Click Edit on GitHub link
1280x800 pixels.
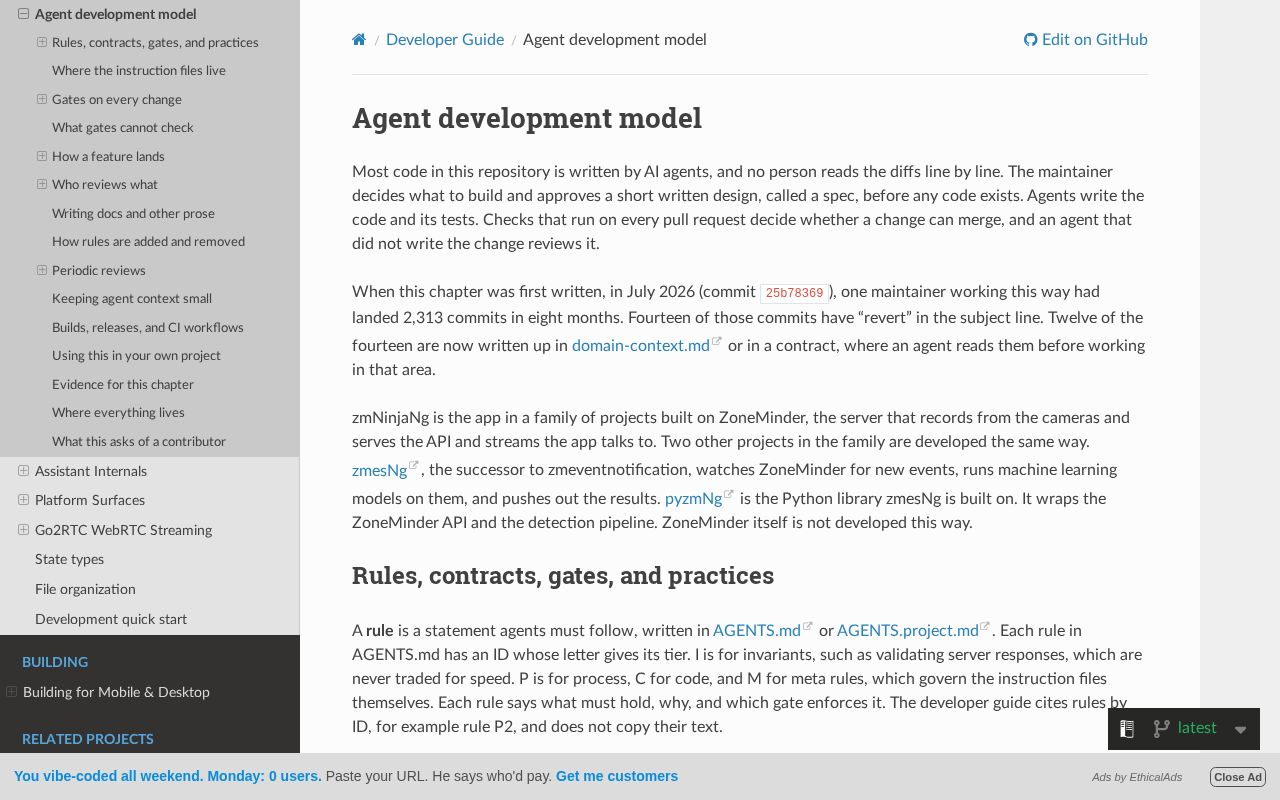point(1086,40)
